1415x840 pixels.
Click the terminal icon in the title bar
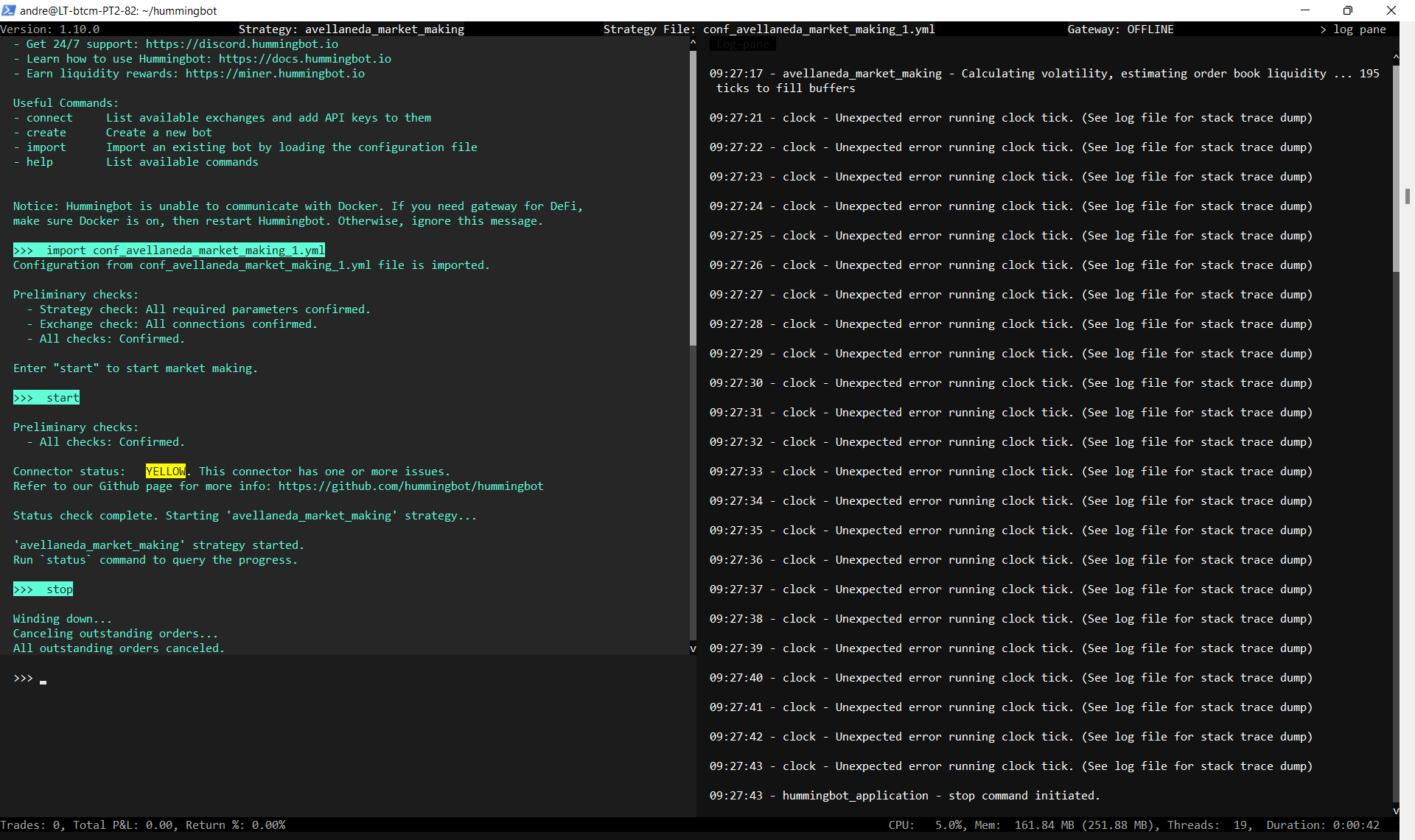click(9, 10)
